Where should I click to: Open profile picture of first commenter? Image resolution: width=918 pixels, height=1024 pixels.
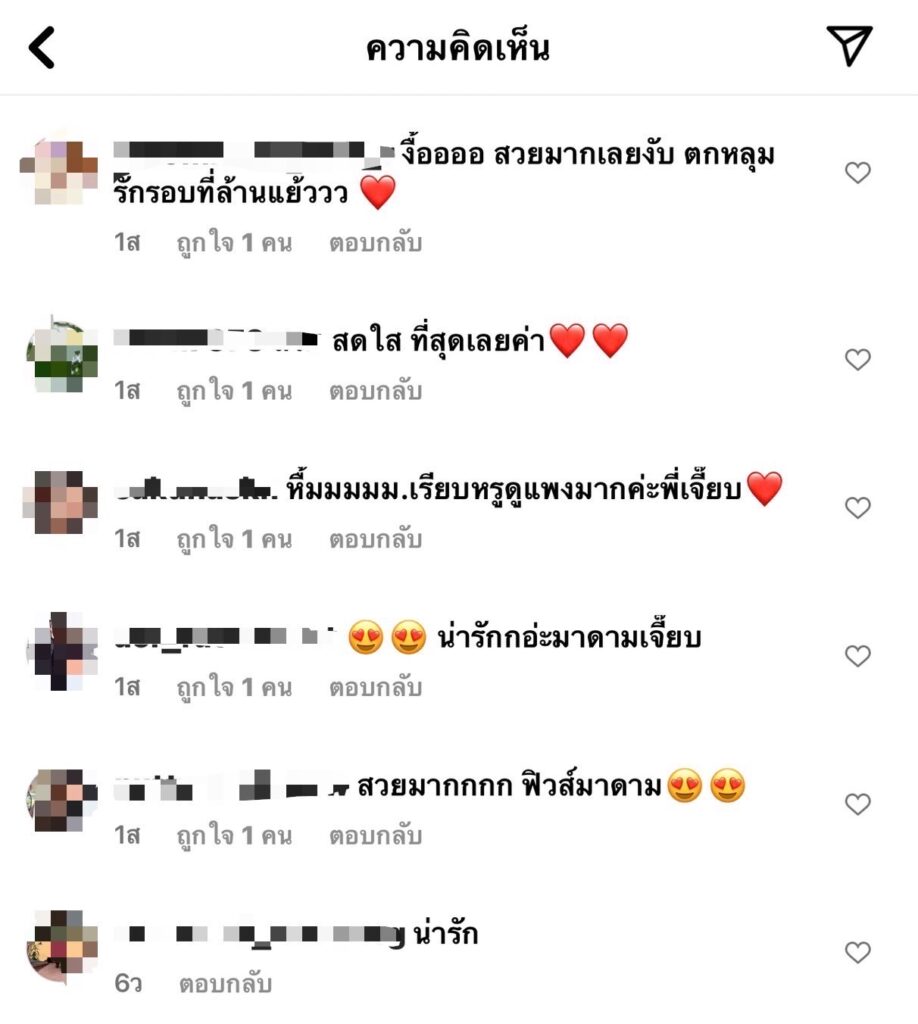(60, 172)
